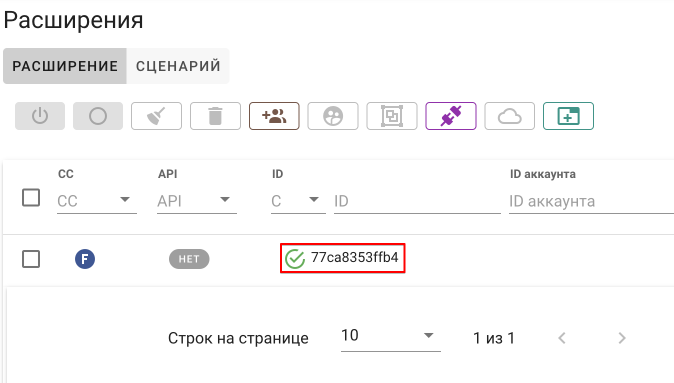Switch to the СЦЕНАРИЙ tab

[178, 66]
